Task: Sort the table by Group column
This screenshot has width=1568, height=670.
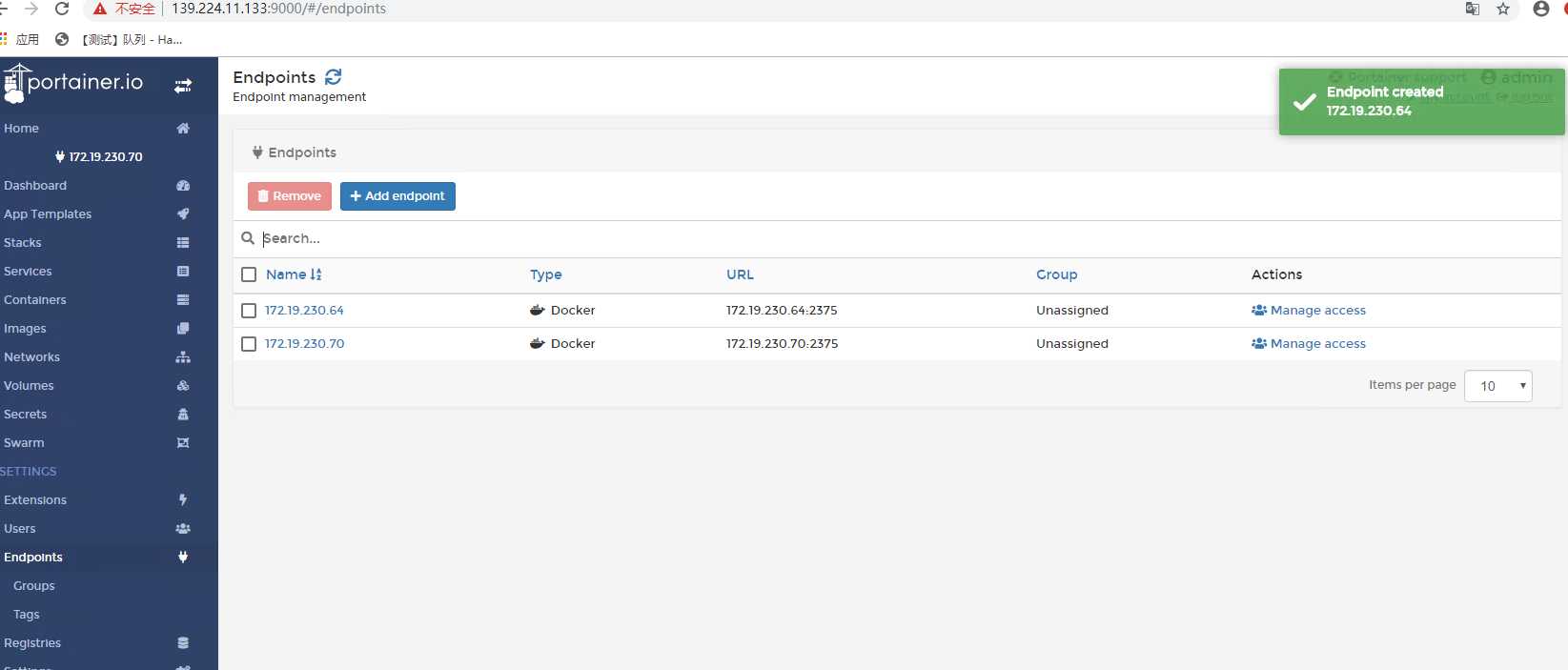Action: pos(1057,274)
